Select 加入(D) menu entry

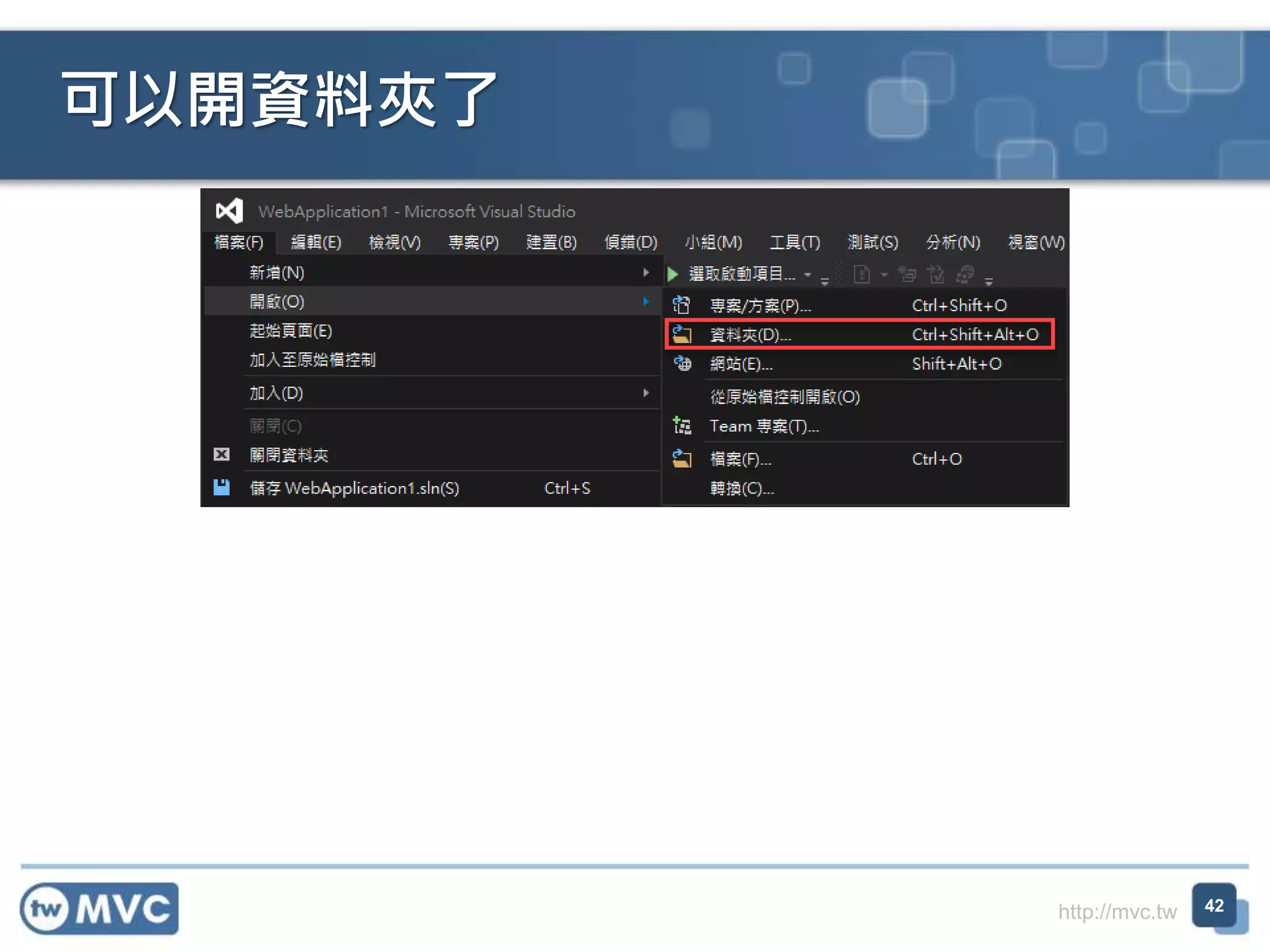coord(432,393)
